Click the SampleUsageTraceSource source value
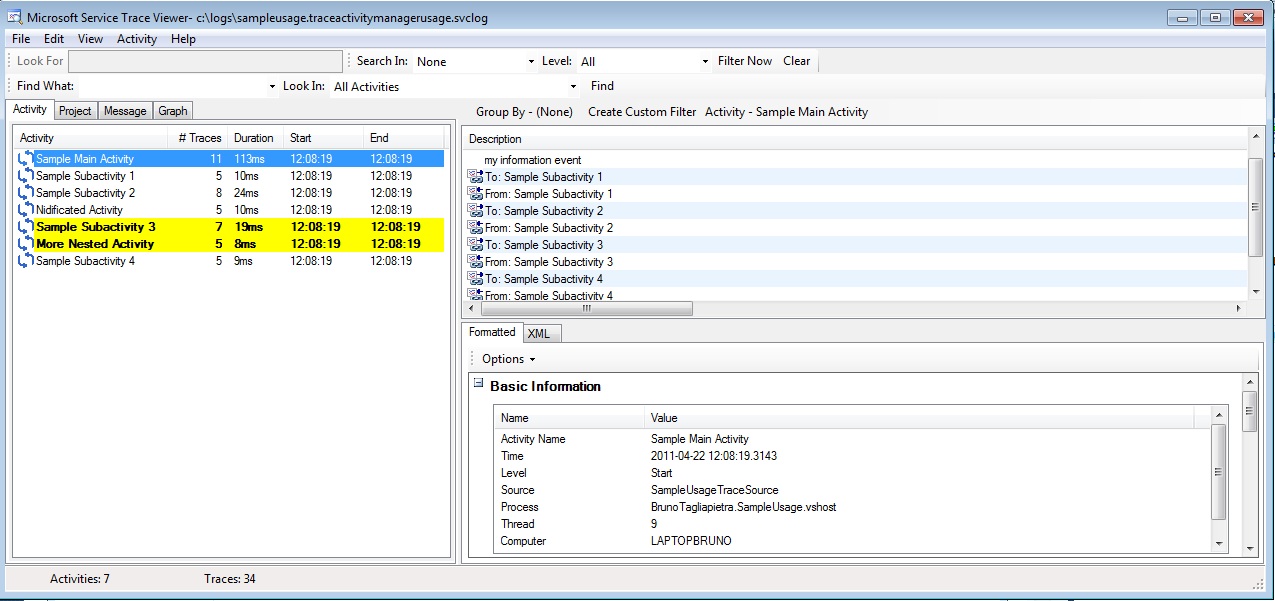This screenshot has width=1275, height=601. (714, 490)
